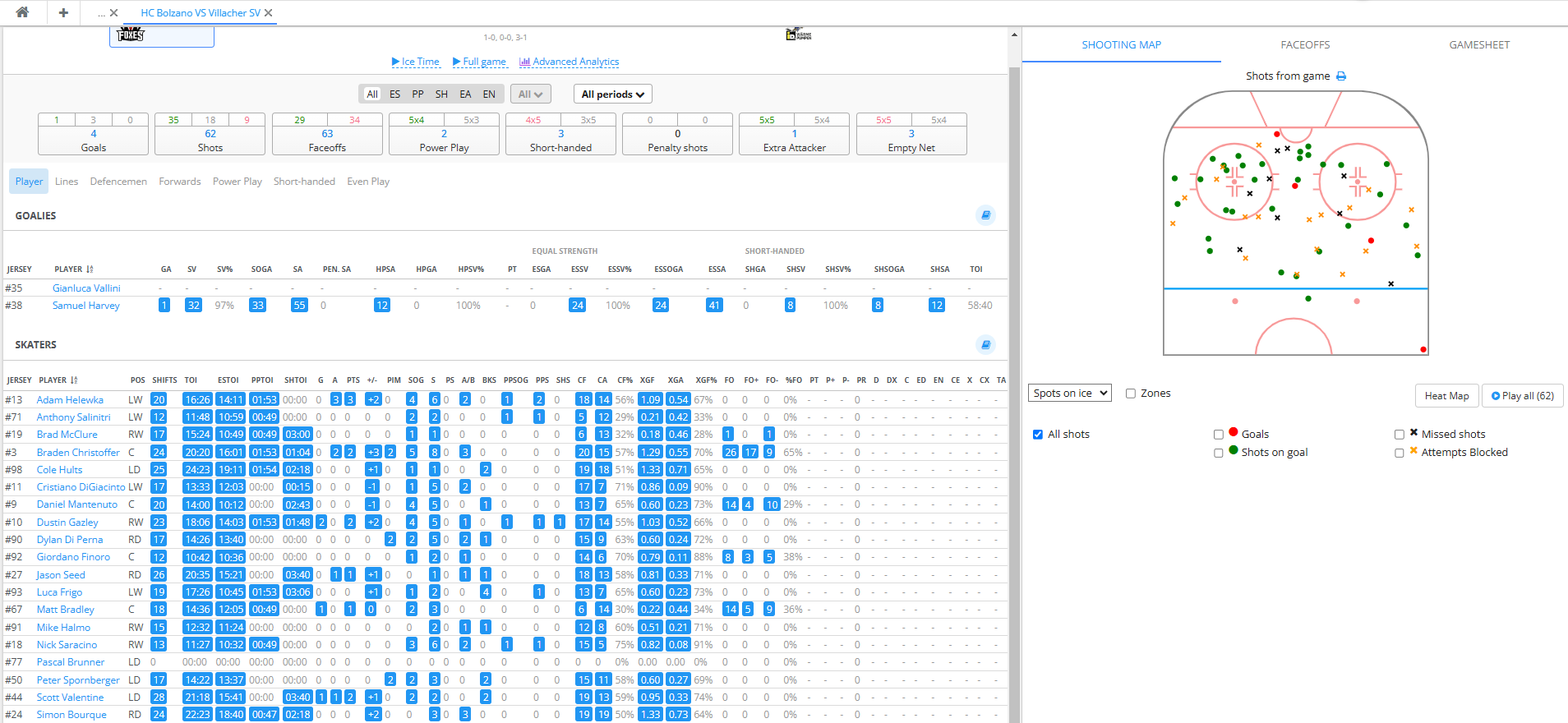The width and height of the screenshot is (1568, 723).
Task: Switch to the Faceoffs tab
Action: pos(1304,45)
